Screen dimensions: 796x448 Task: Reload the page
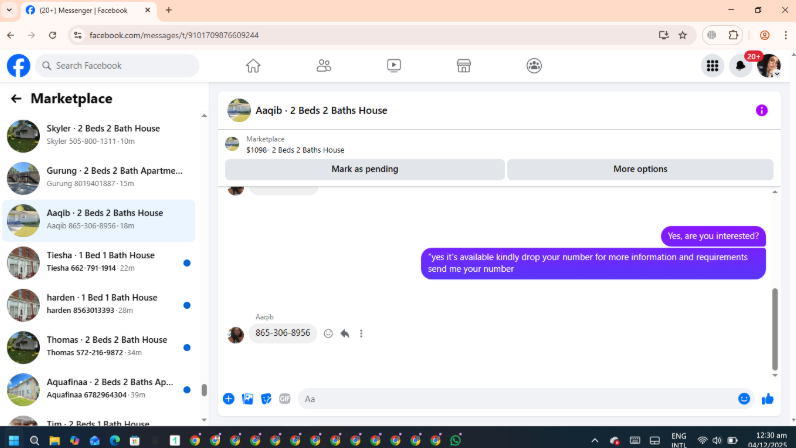coord(52,35)
